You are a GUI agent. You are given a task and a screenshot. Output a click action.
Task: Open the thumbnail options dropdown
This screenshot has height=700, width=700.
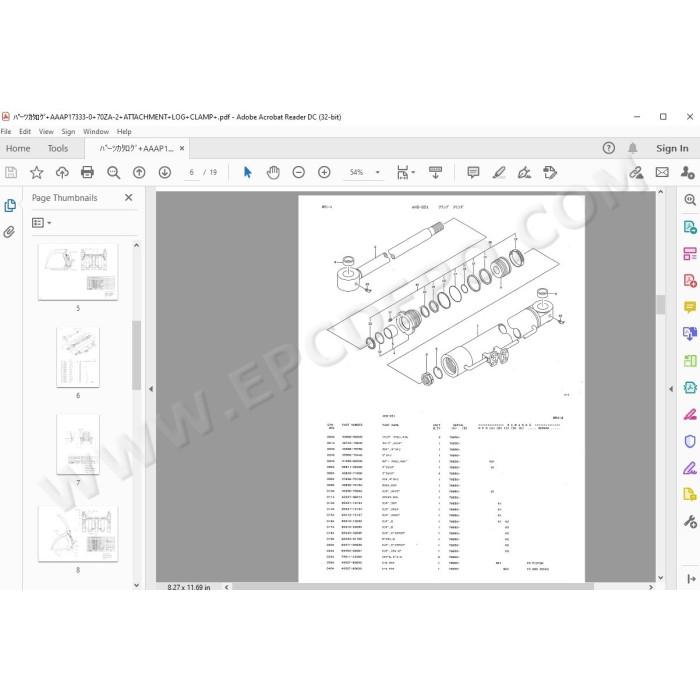point(42,222)
